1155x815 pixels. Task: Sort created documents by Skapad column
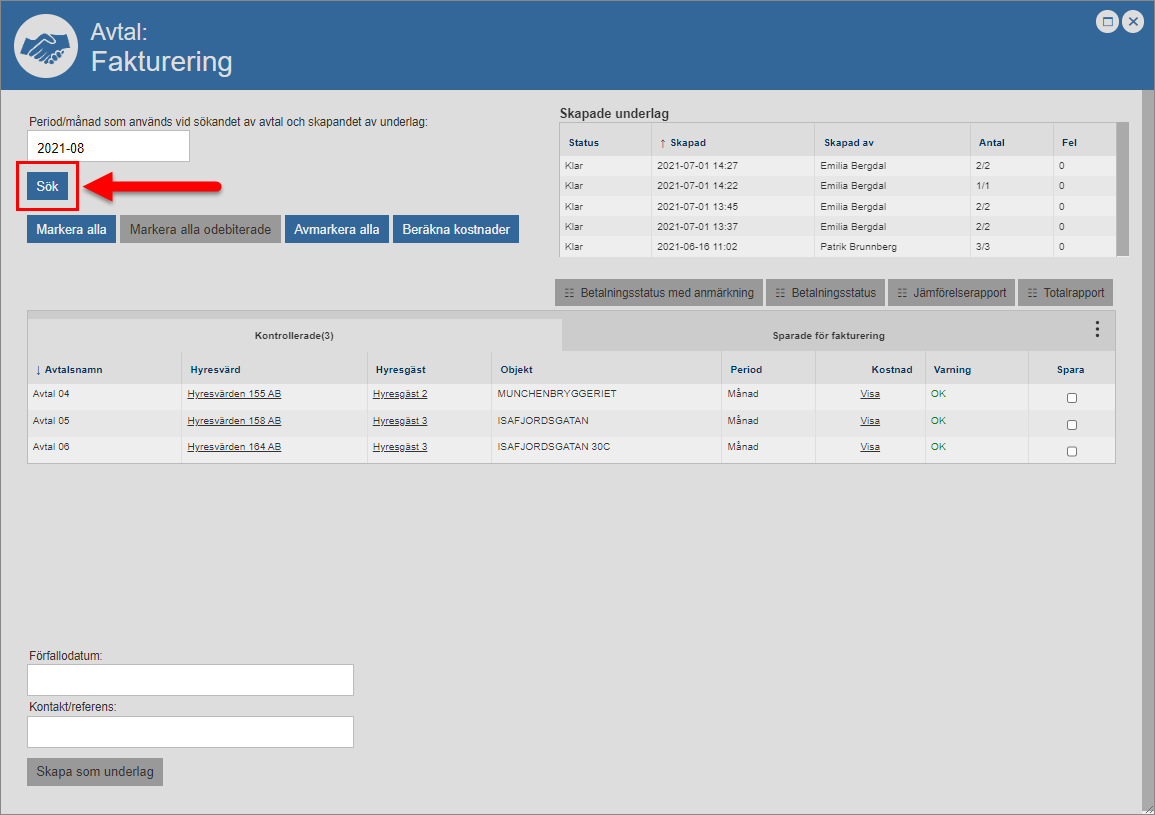(x=688, y=143)
